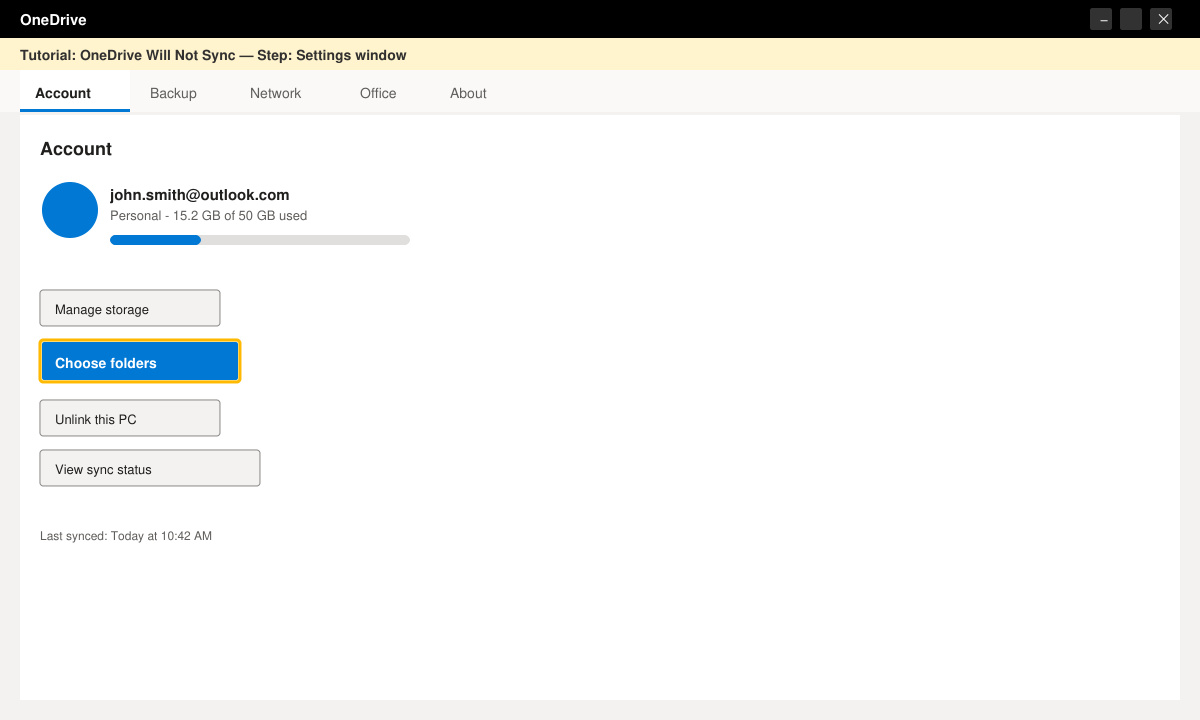Click the Last synced timestamp text

coord(126,536)
